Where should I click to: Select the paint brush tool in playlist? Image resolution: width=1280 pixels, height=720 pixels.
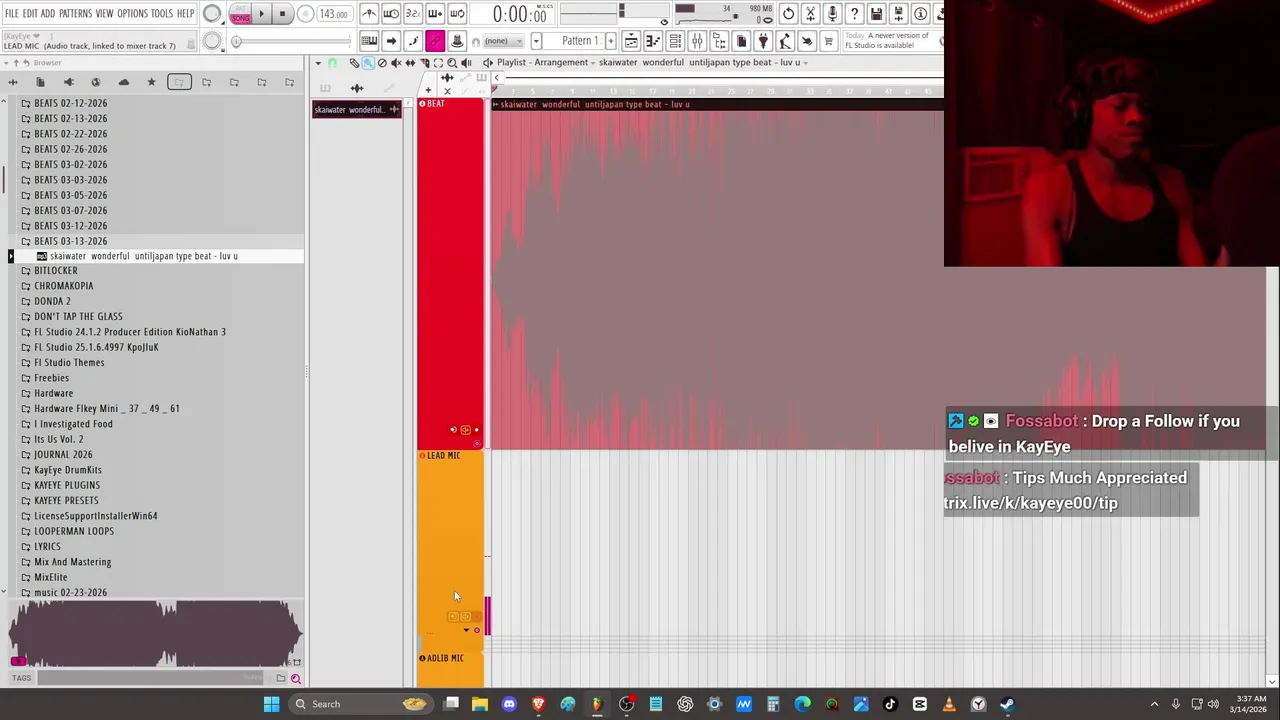tap(368, 62)
